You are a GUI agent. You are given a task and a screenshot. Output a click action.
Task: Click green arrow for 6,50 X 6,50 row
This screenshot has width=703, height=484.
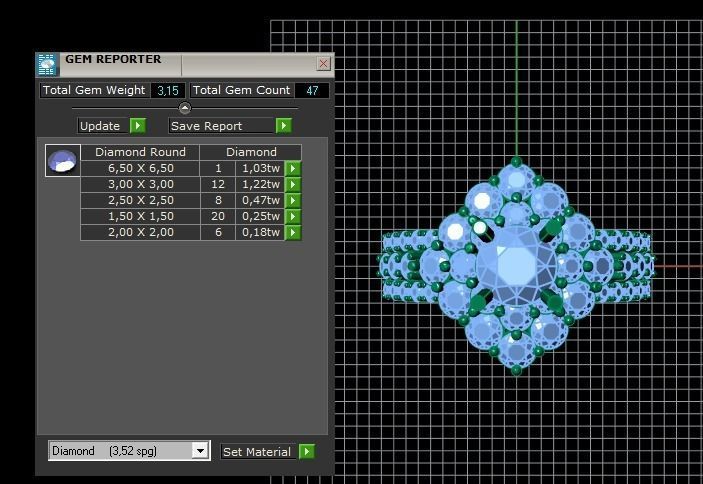coord(293,169)
